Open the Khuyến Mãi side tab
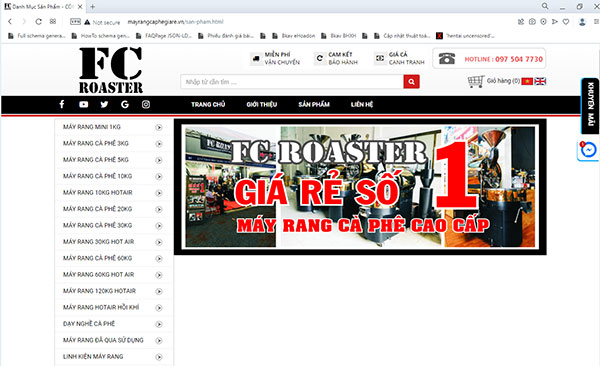Image resolution: width=600 pixels, height=366 pixels. (590, 106)
